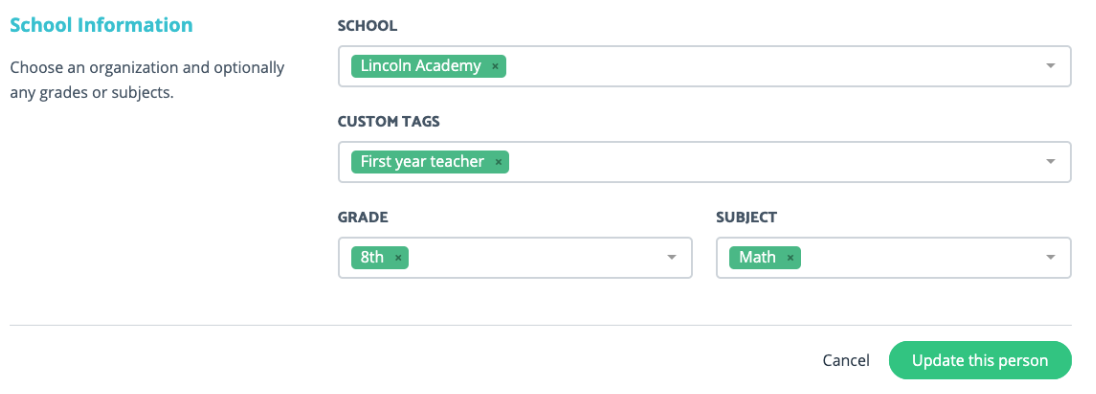Image resolution: width=1096 pixels, height=394 pixels.
Task: Remove the First year teacher tag
Action: (x=498, y=162)
